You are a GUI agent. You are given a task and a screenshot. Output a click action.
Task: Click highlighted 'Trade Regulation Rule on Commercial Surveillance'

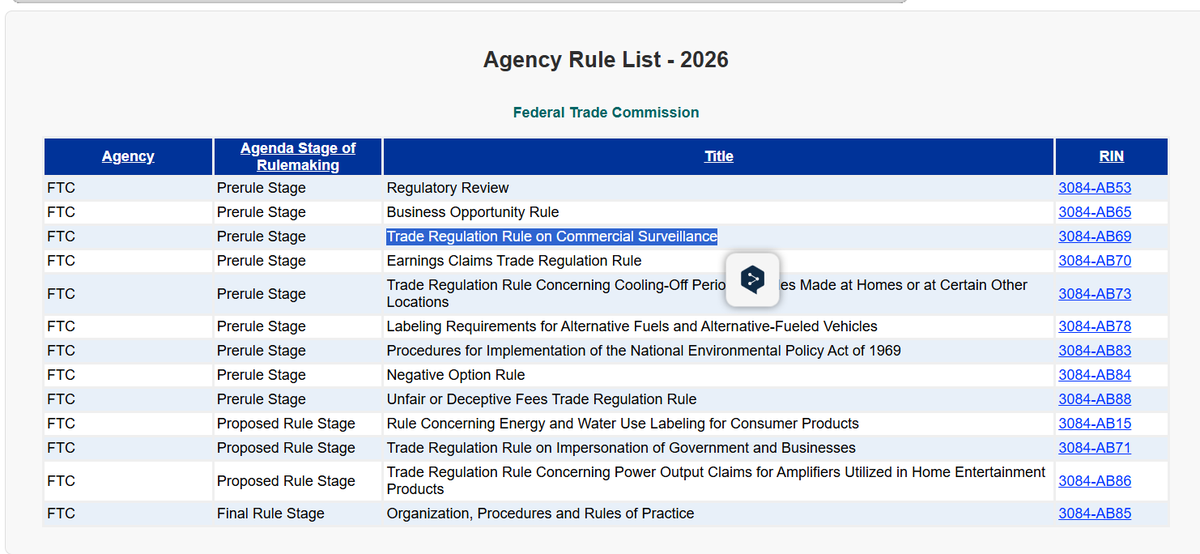[x=552, y=237]
